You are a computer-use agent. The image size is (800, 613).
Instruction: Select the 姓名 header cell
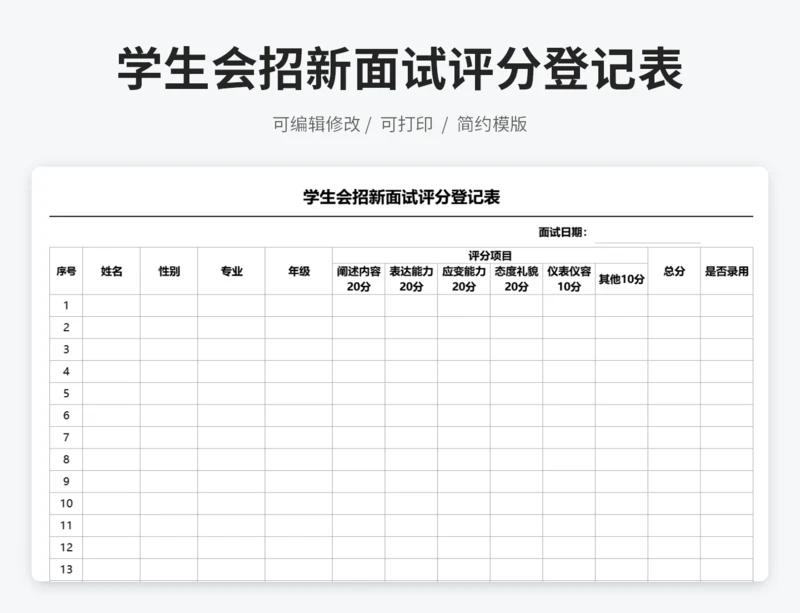[111, 271]
